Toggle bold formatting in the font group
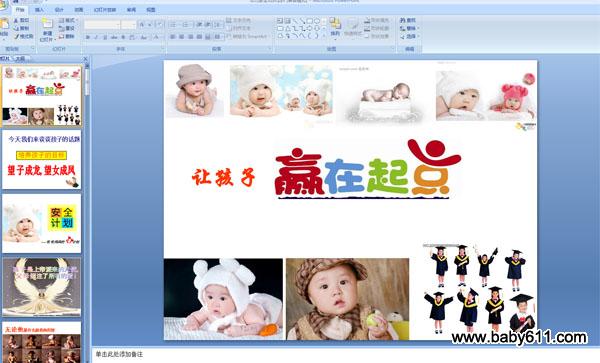The height and width of the screenshot is (363, 600). [x=88, y=37]
